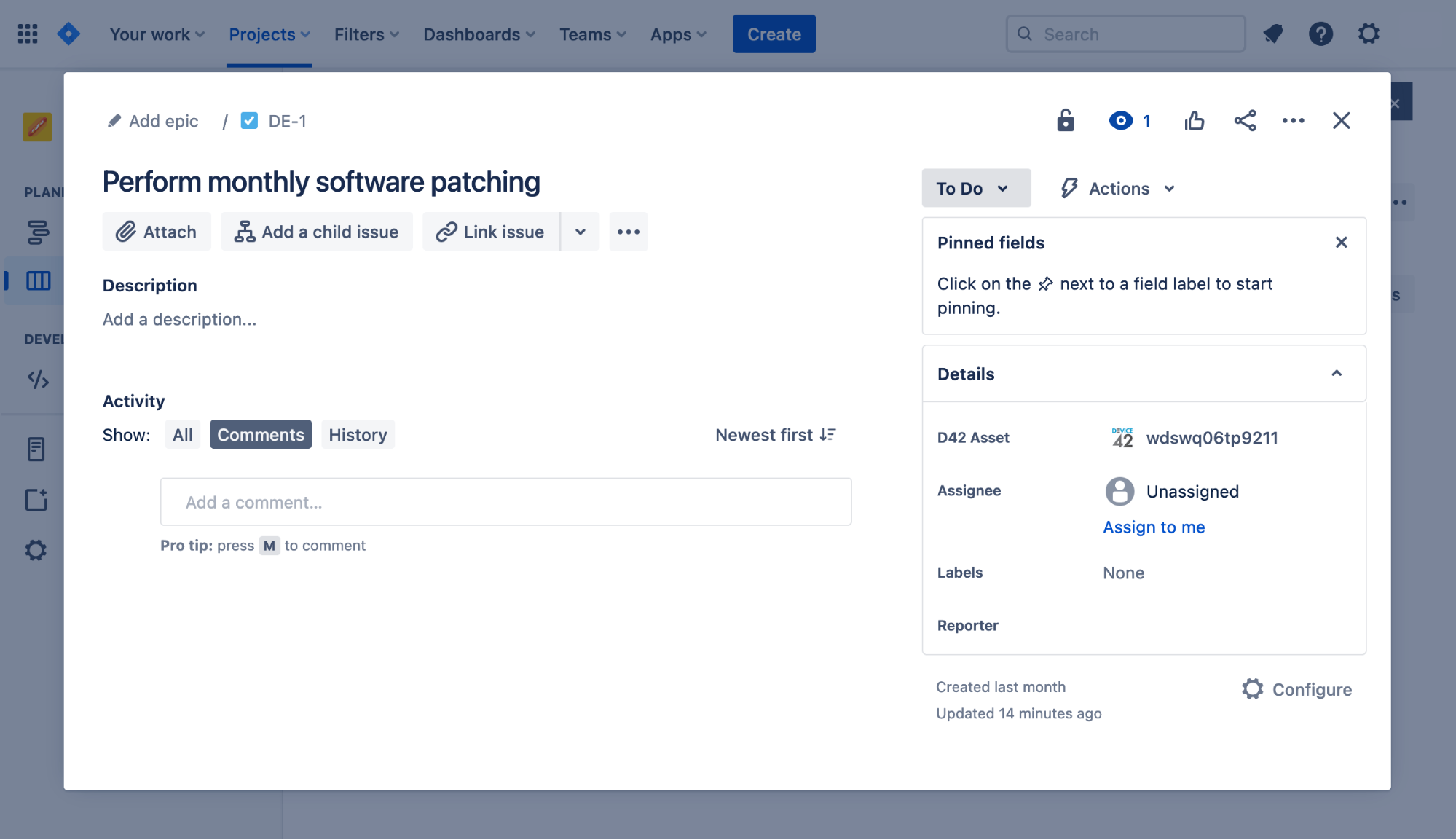The width and height of the screenshot is (1456, 840).
Task: Open the Atlassian app switcher grid
Action: coord(28,34)
